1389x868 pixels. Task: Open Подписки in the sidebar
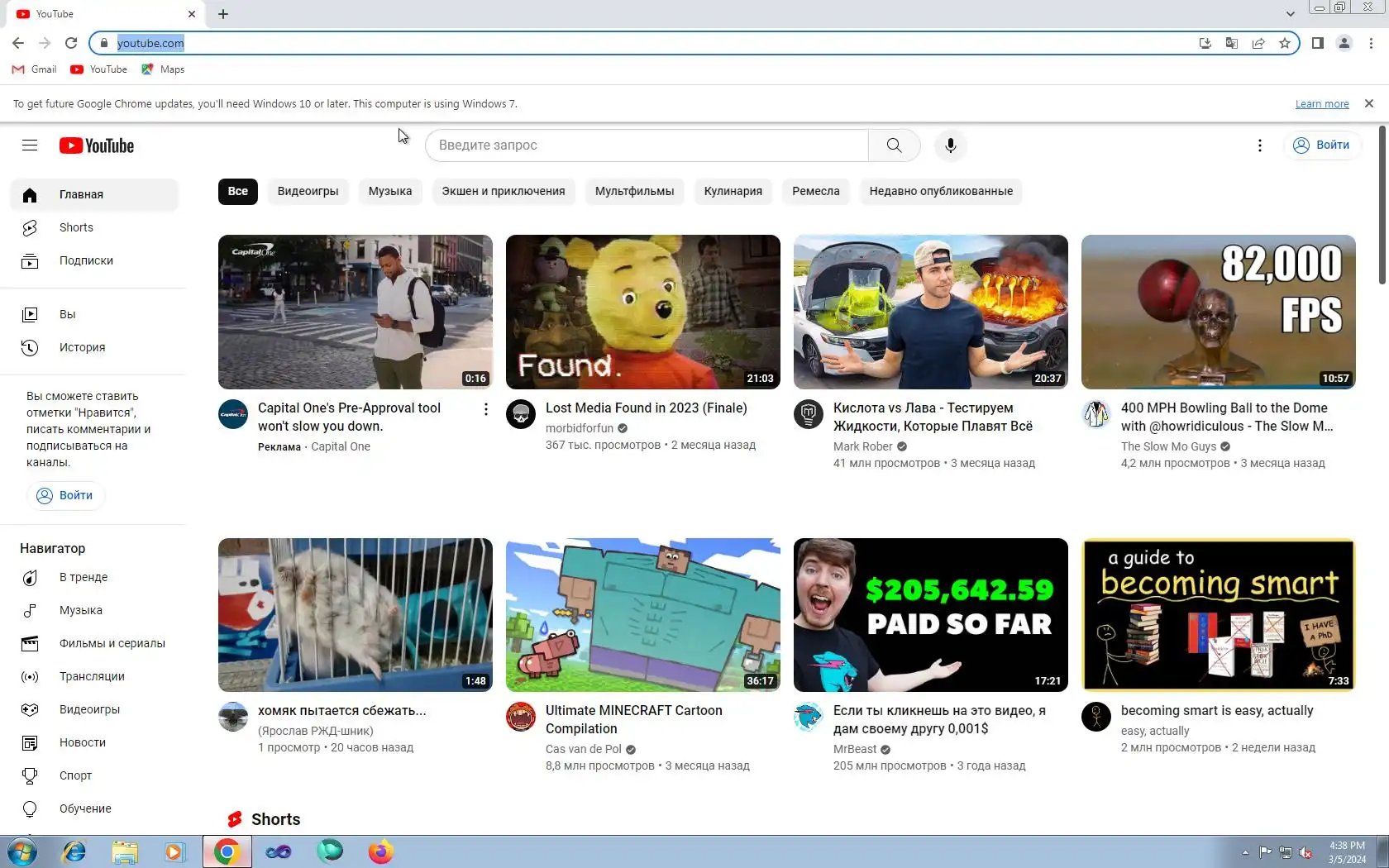coord(94,260)
